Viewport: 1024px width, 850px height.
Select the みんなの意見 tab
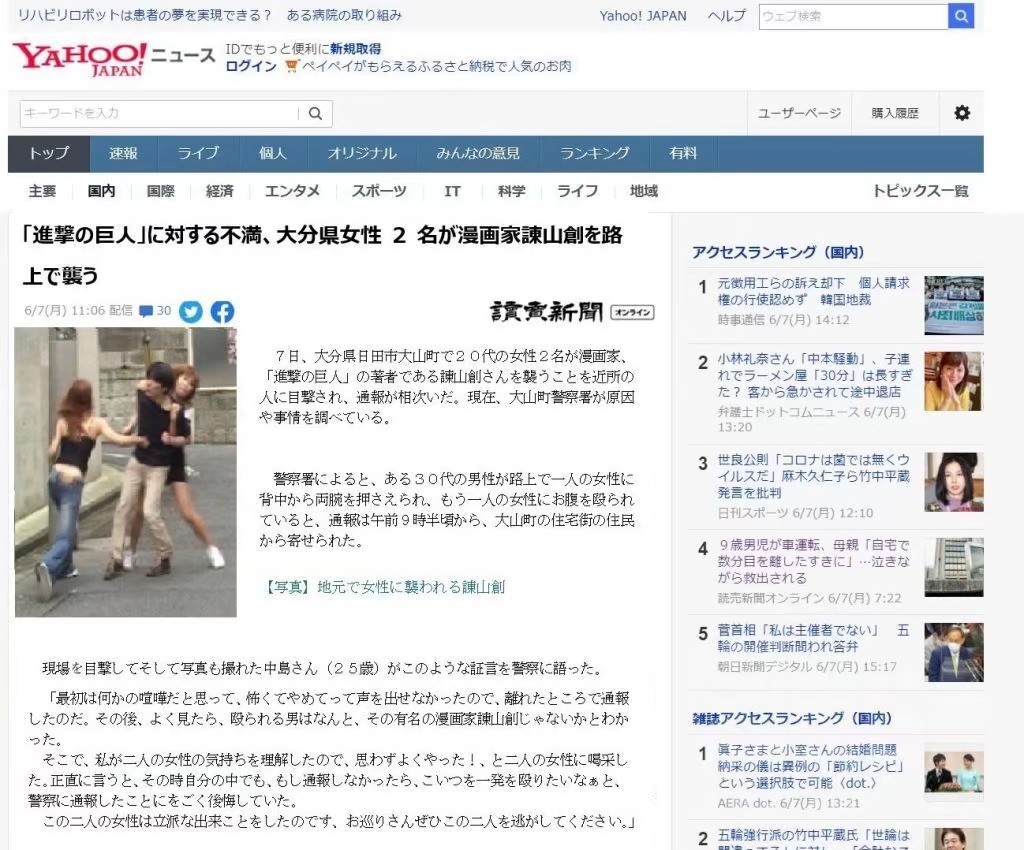click(x=478, y=153)
